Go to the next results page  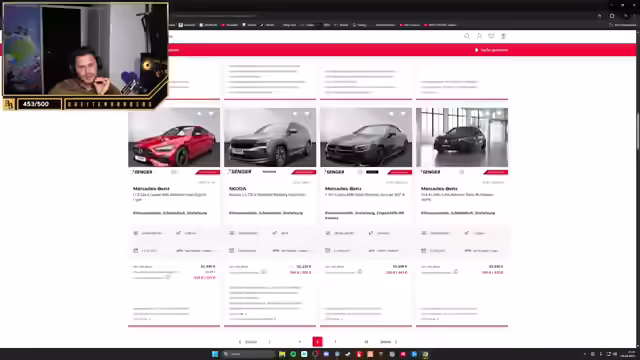389,342
